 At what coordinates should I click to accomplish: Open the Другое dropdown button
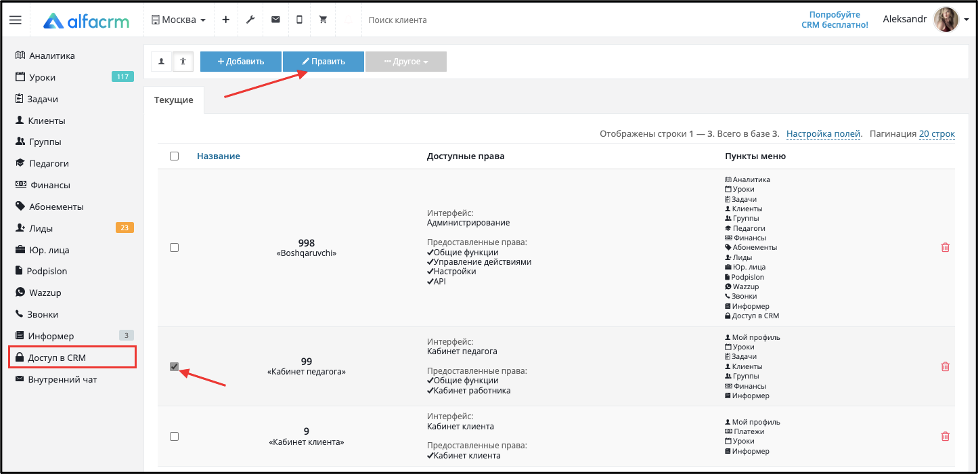tap(406, 61)
